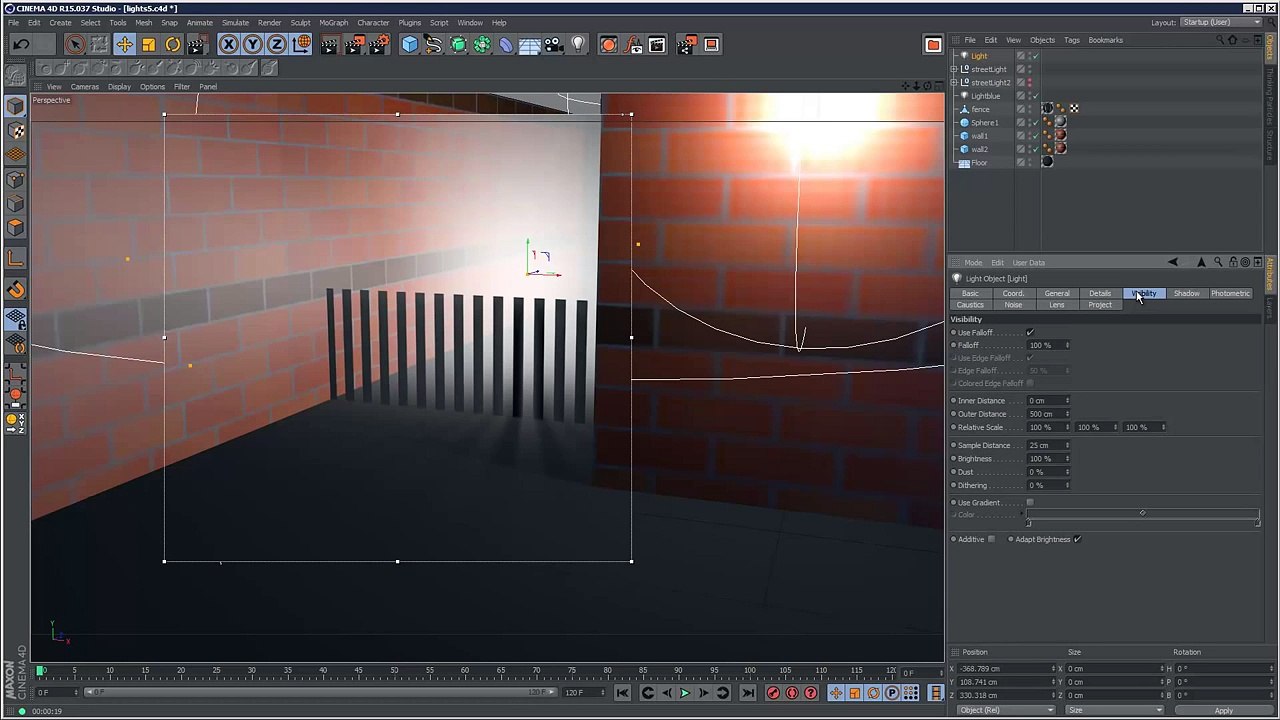Click the Apply button
Viewport: 1280px width, 720px height.
(1223, 710)
